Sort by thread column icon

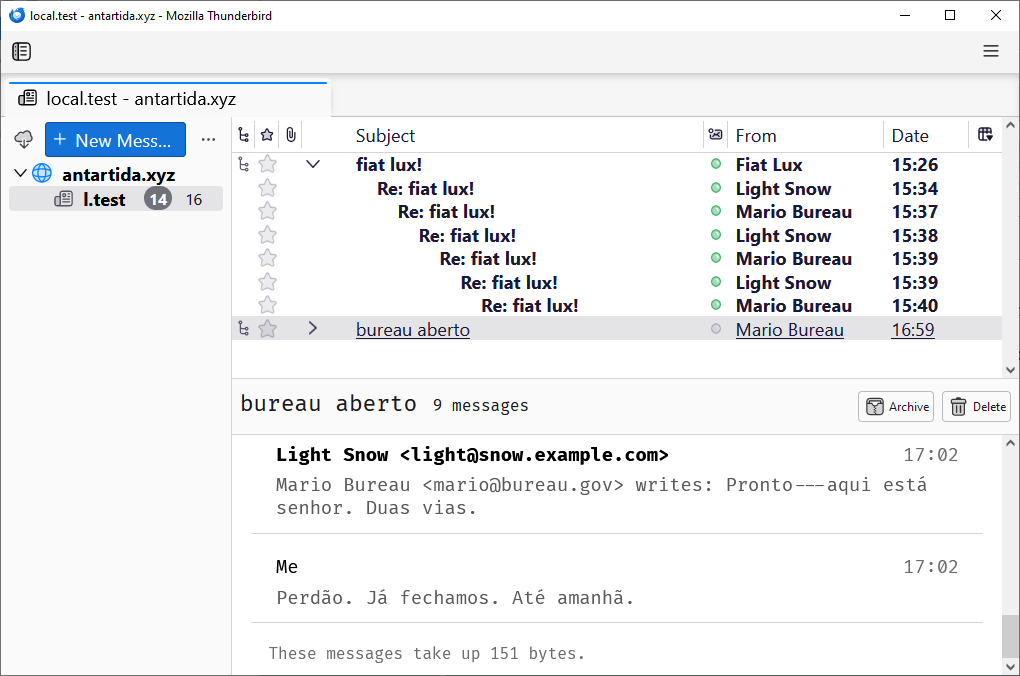[x=243, y=135]
